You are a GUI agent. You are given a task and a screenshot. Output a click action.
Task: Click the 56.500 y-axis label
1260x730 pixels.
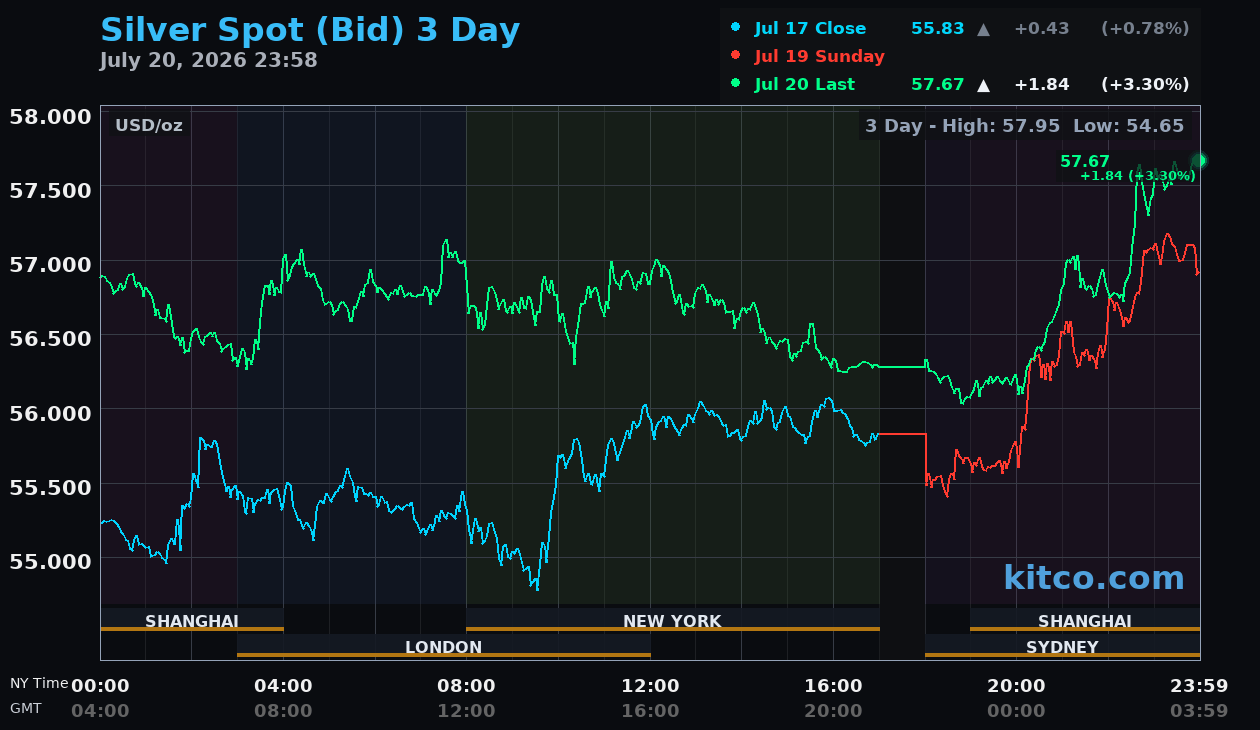tap(50, 338)
